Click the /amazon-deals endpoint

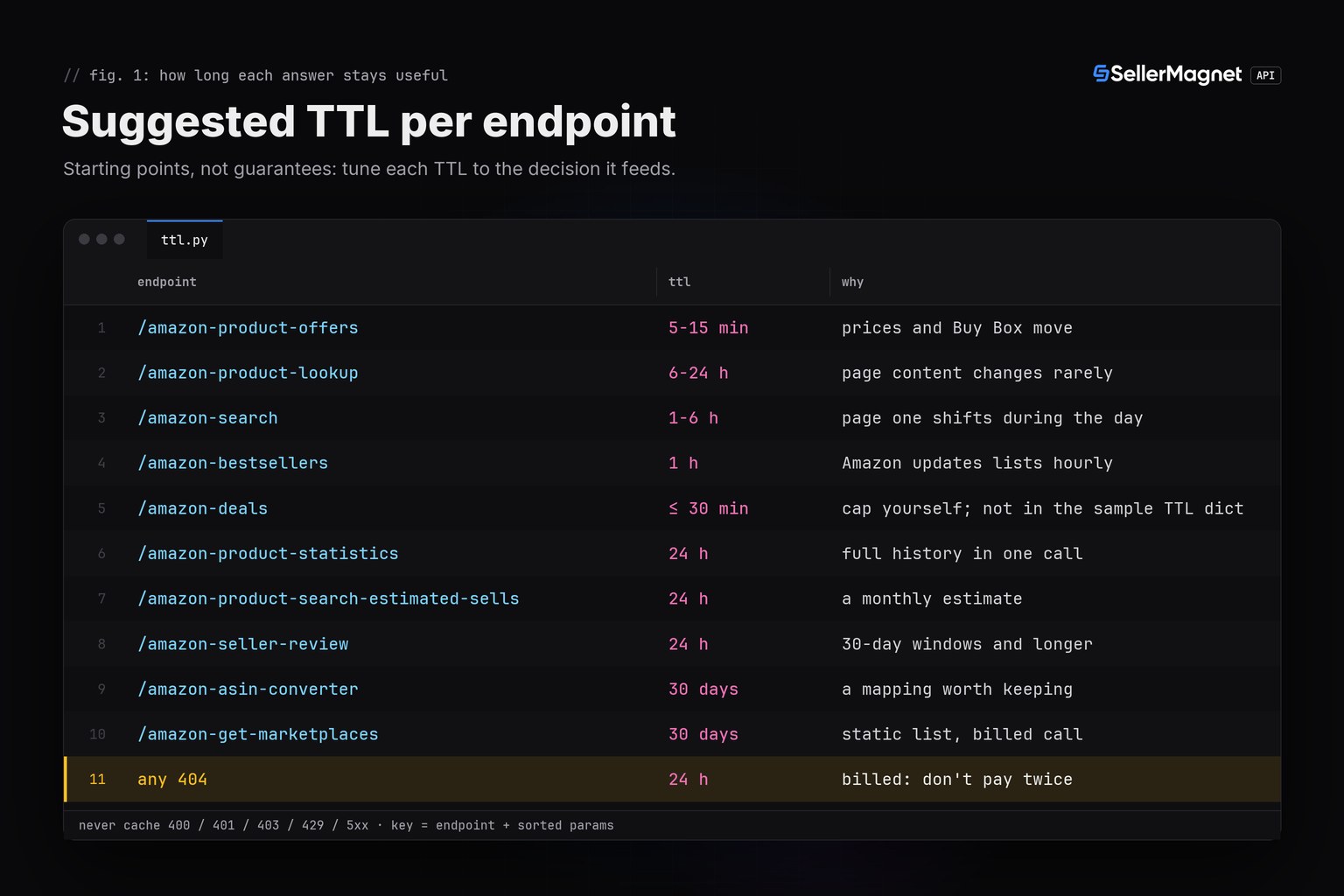[203, 509]
